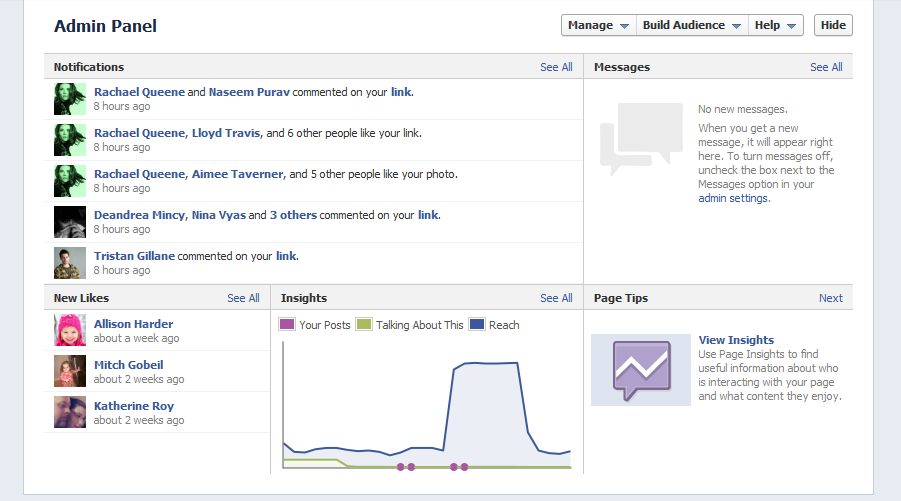
Task: Click avatar beside Aimee Taverner photo notification
Action: pyautogui.click(x=70, y=181)
